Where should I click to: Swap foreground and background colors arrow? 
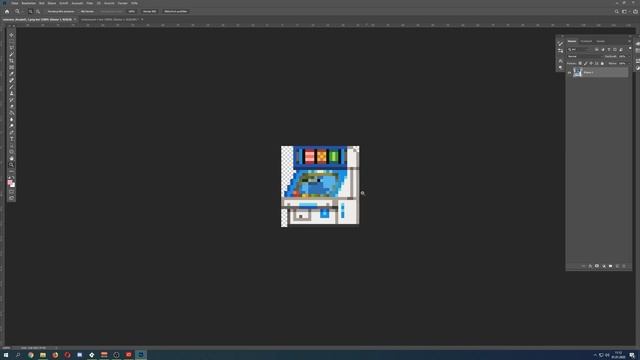click(14, 177)
